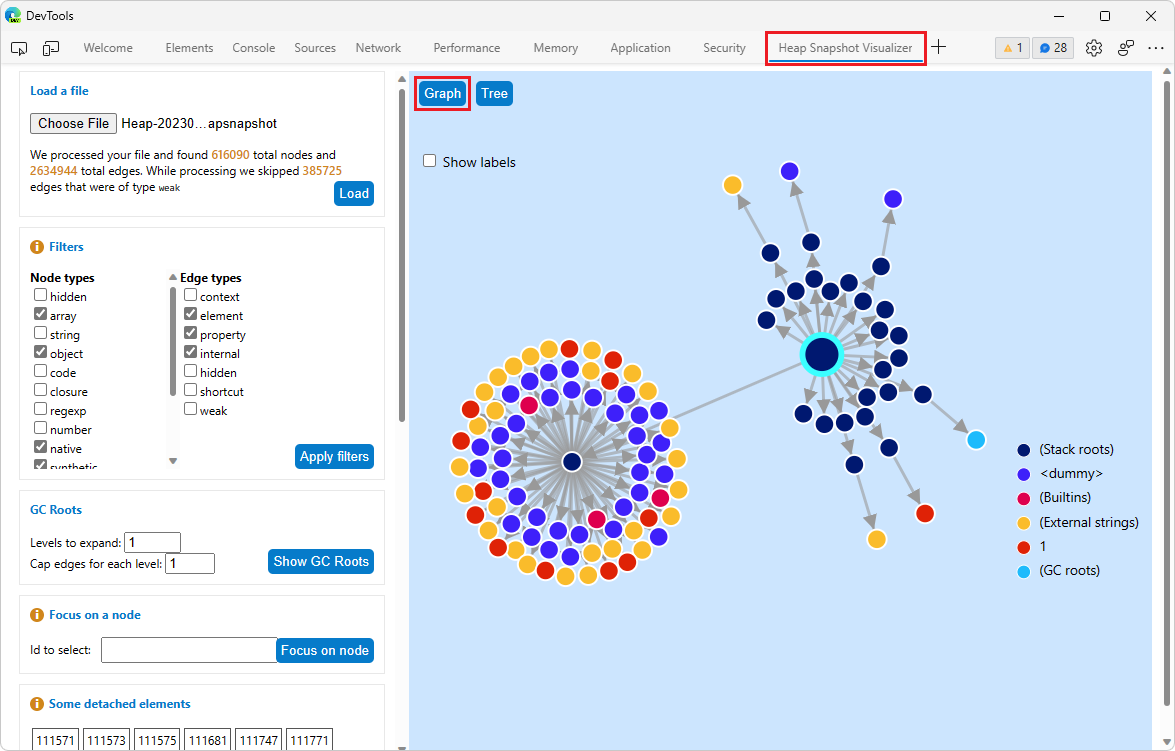Screen dimensions: 1175x751
Task: Open the Performance tab
Action: point(466,48)
